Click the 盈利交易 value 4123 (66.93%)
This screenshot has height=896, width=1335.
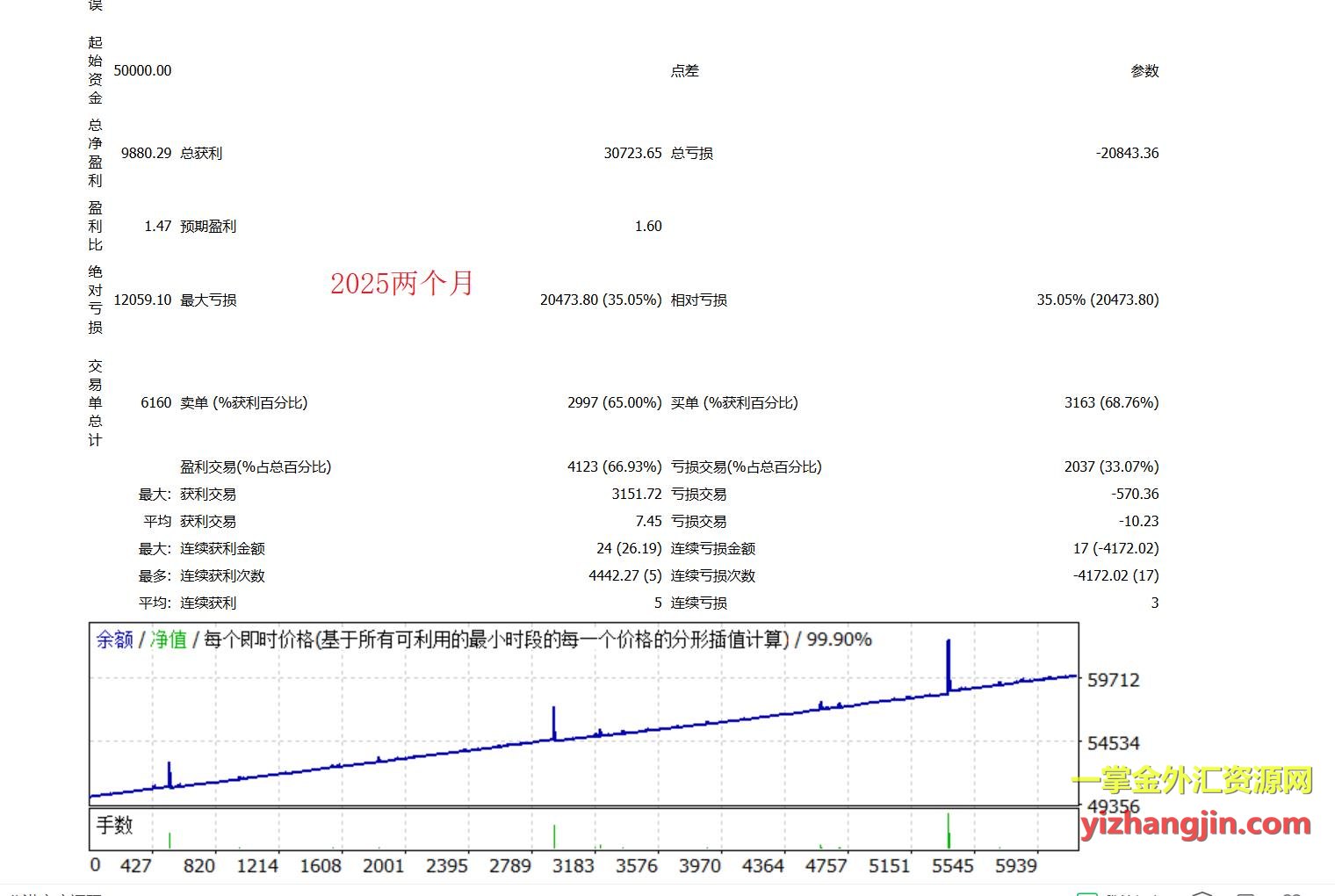[614, 466]
